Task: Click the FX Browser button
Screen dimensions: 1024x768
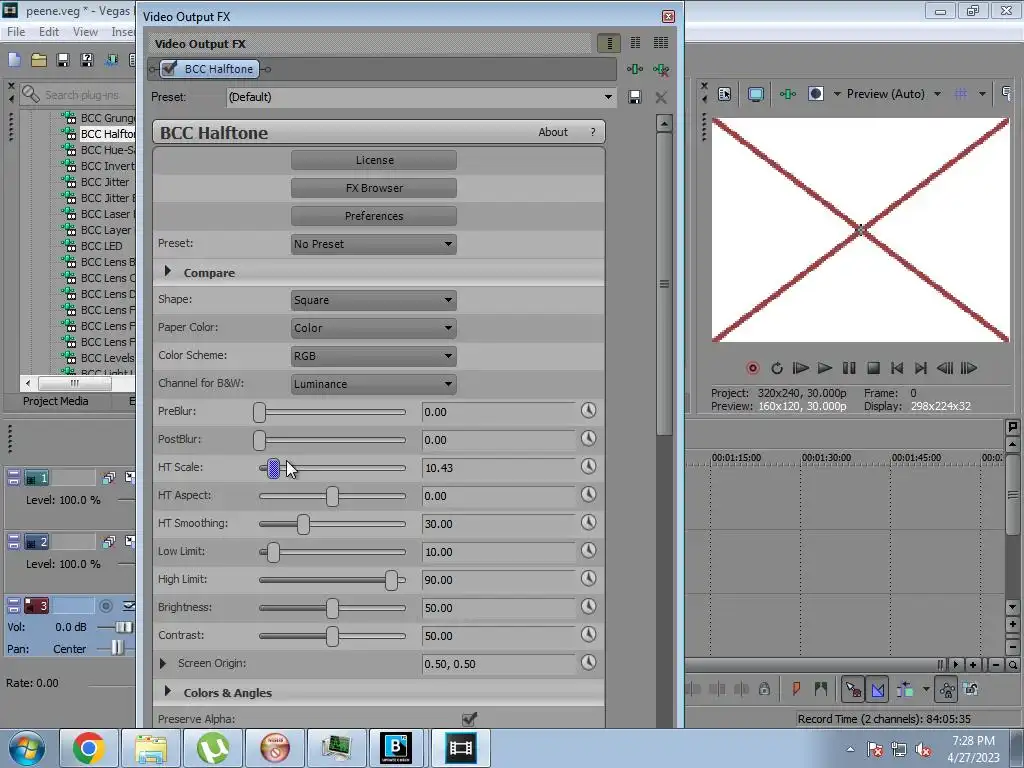Action: pyautogui.click(x=374, y=188)
